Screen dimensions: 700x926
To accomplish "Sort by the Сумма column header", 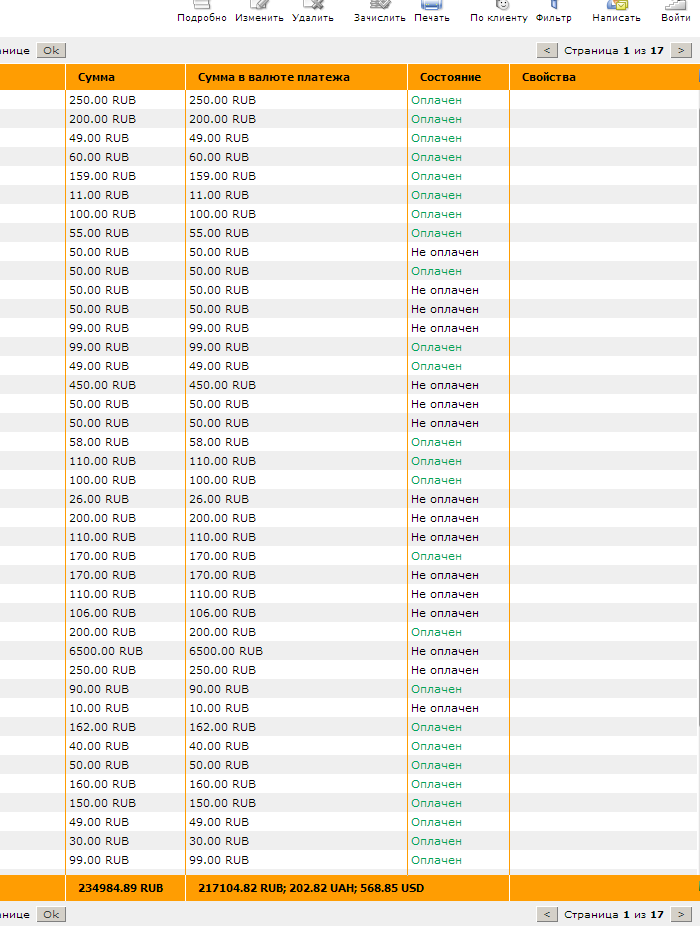I will [96, 77].
